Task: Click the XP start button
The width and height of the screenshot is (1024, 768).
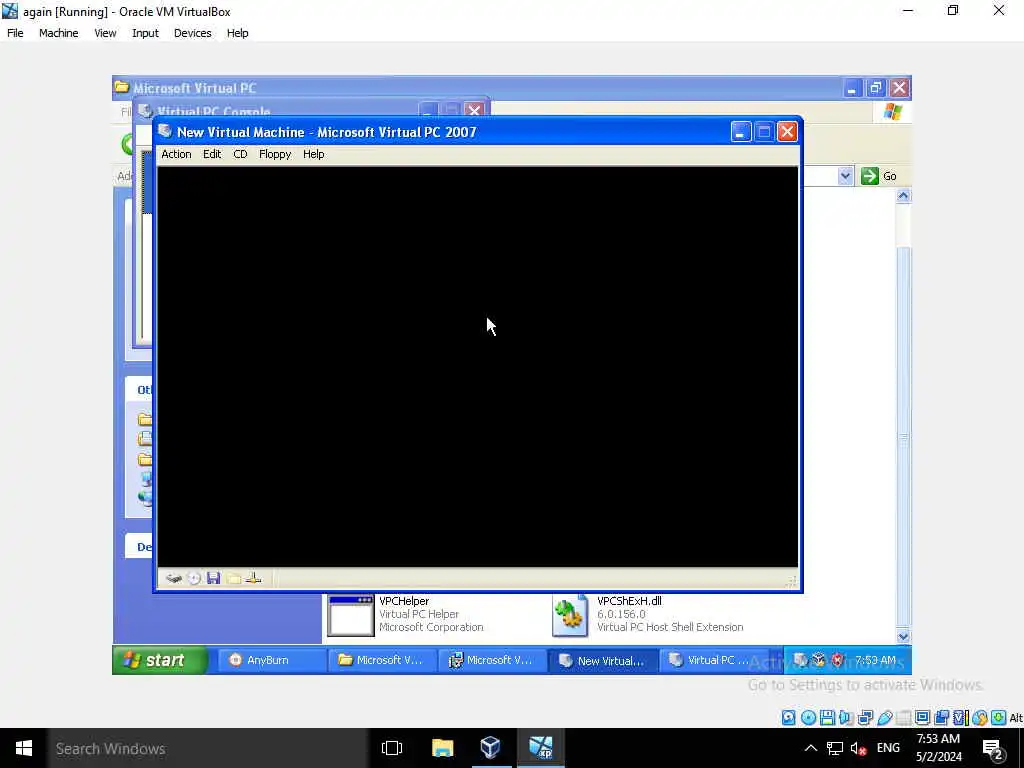Action: 160,660
